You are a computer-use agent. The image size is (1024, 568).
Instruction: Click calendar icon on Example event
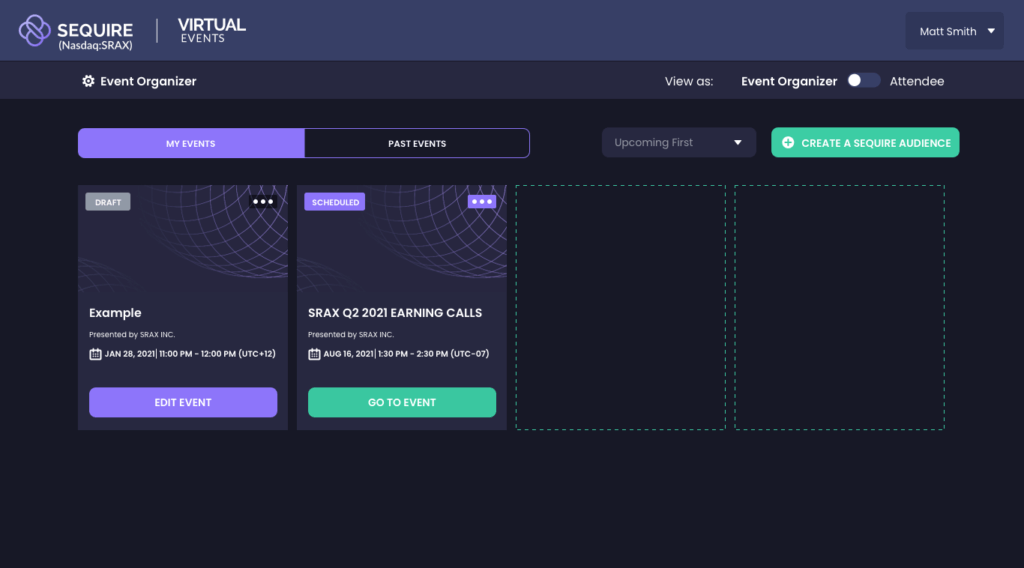pos(95,354)
